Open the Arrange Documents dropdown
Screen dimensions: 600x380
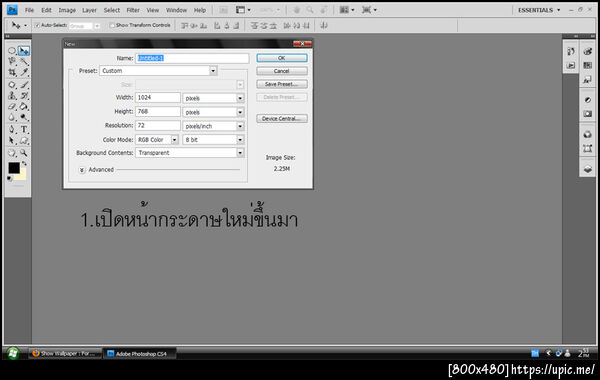347,10
